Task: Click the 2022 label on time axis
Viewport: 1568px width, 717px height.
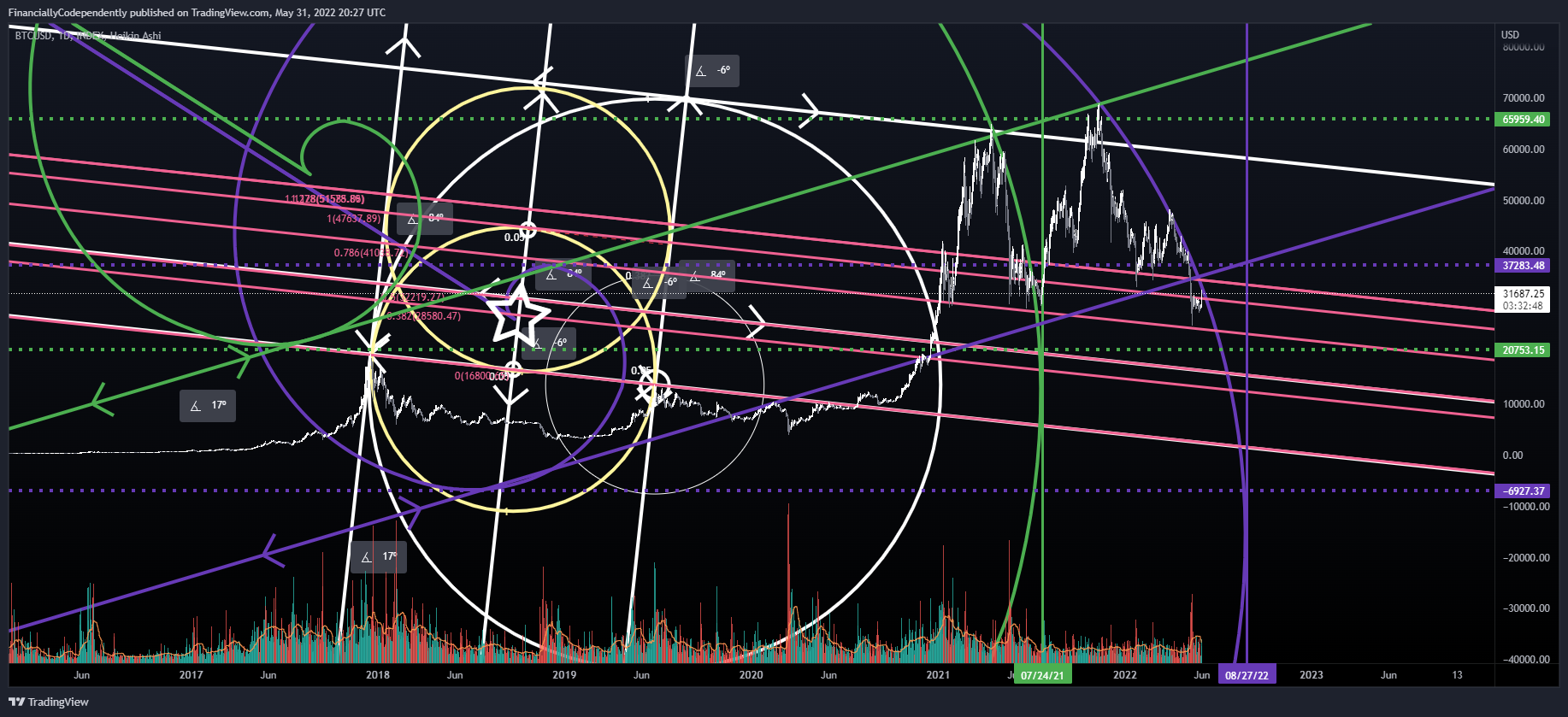Action: [1125, 675]
